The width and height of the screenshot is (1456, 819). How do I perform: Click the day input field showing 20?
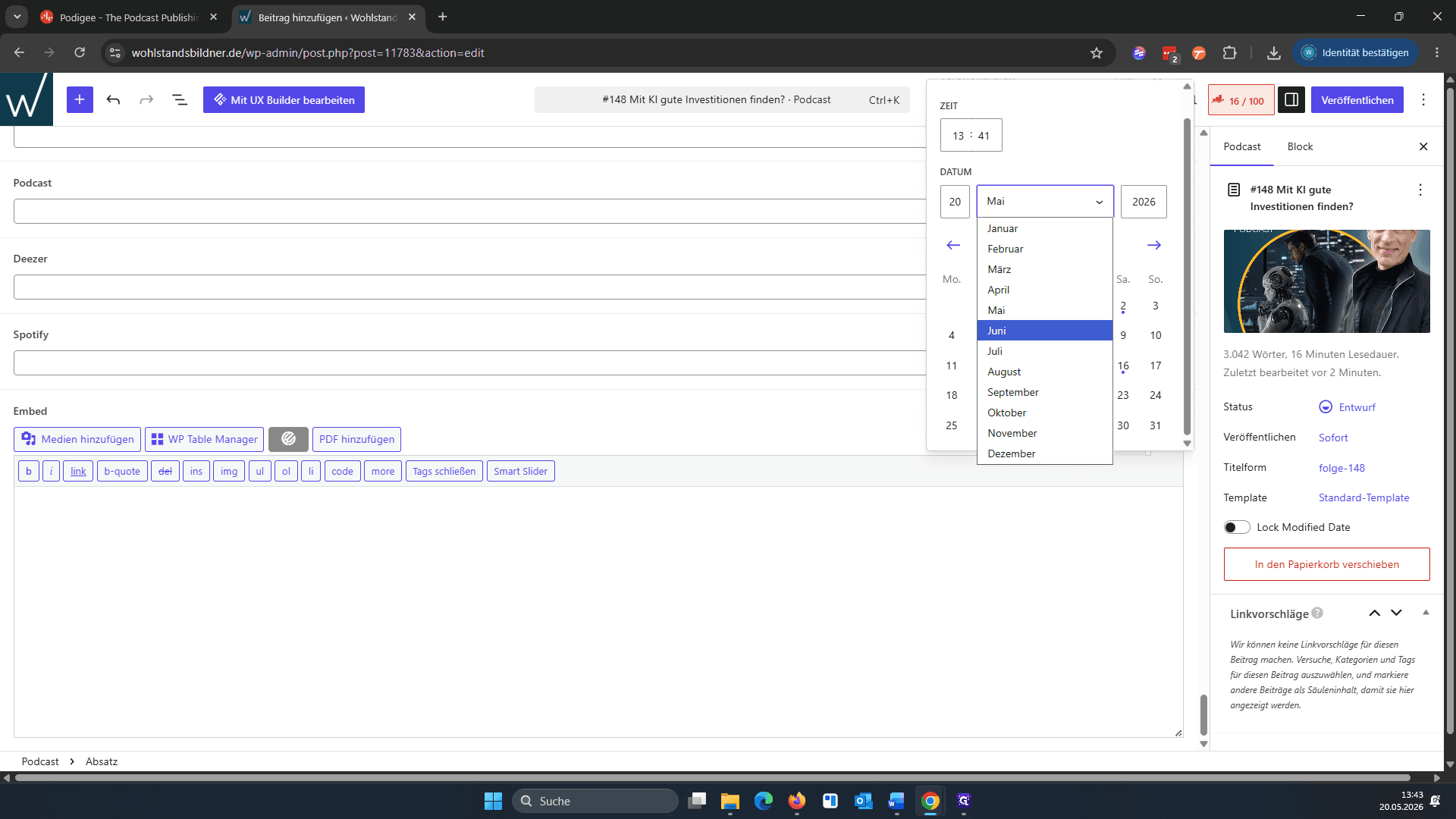[955, 202]
